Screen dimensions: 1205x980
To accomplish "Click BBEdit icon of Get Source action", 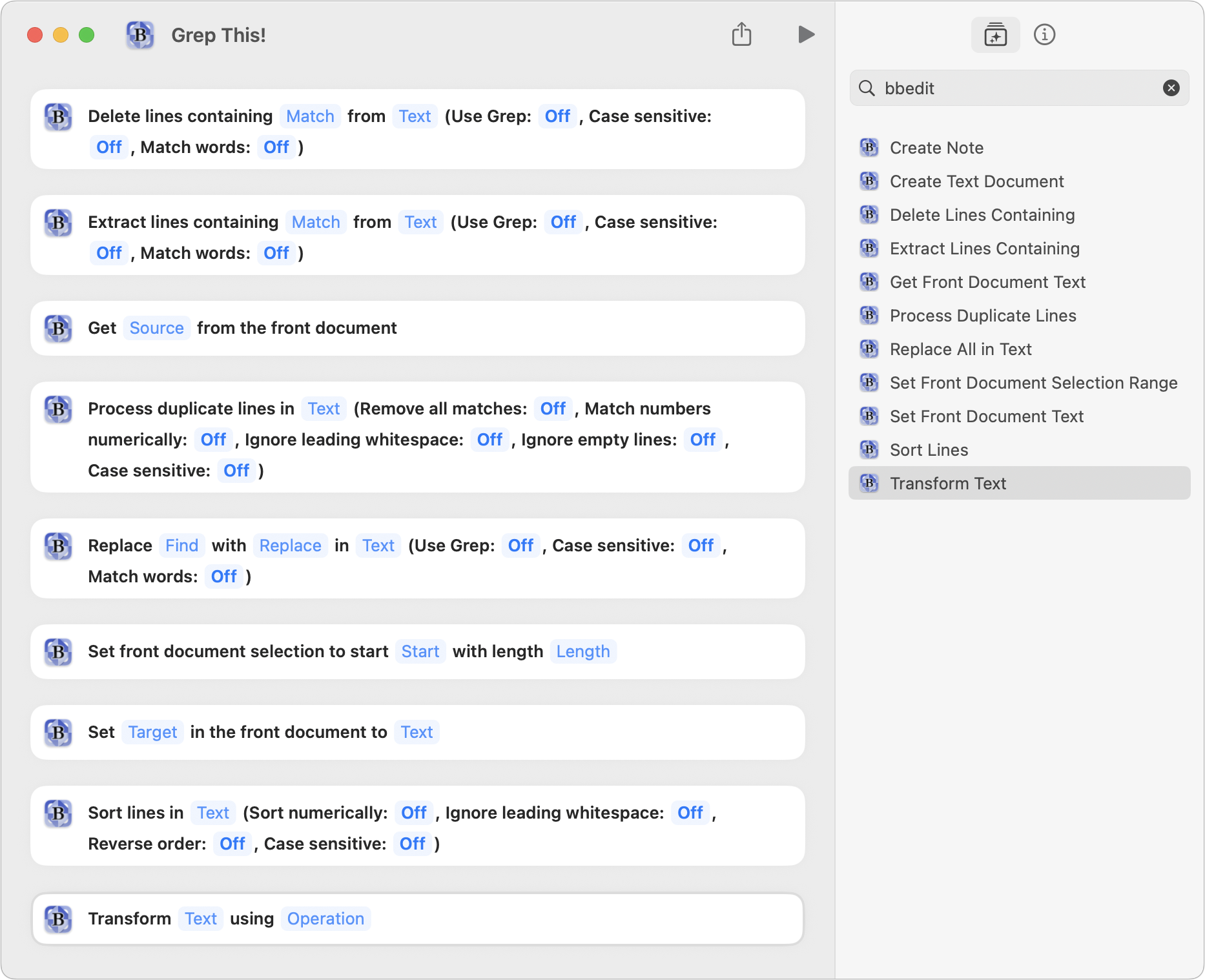I will [58, 329].
